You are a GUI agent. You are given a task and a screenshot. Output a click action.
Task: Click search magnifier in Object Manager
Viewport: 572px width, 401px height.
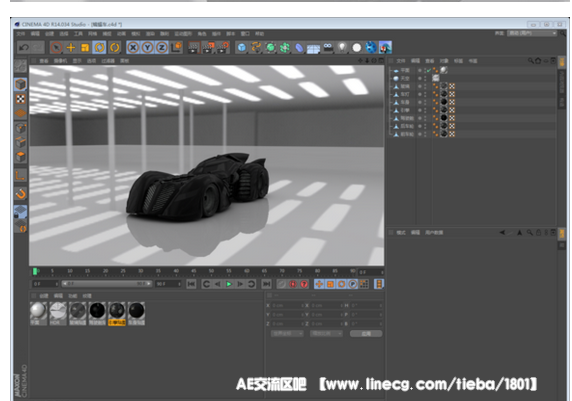click(531, 61)
